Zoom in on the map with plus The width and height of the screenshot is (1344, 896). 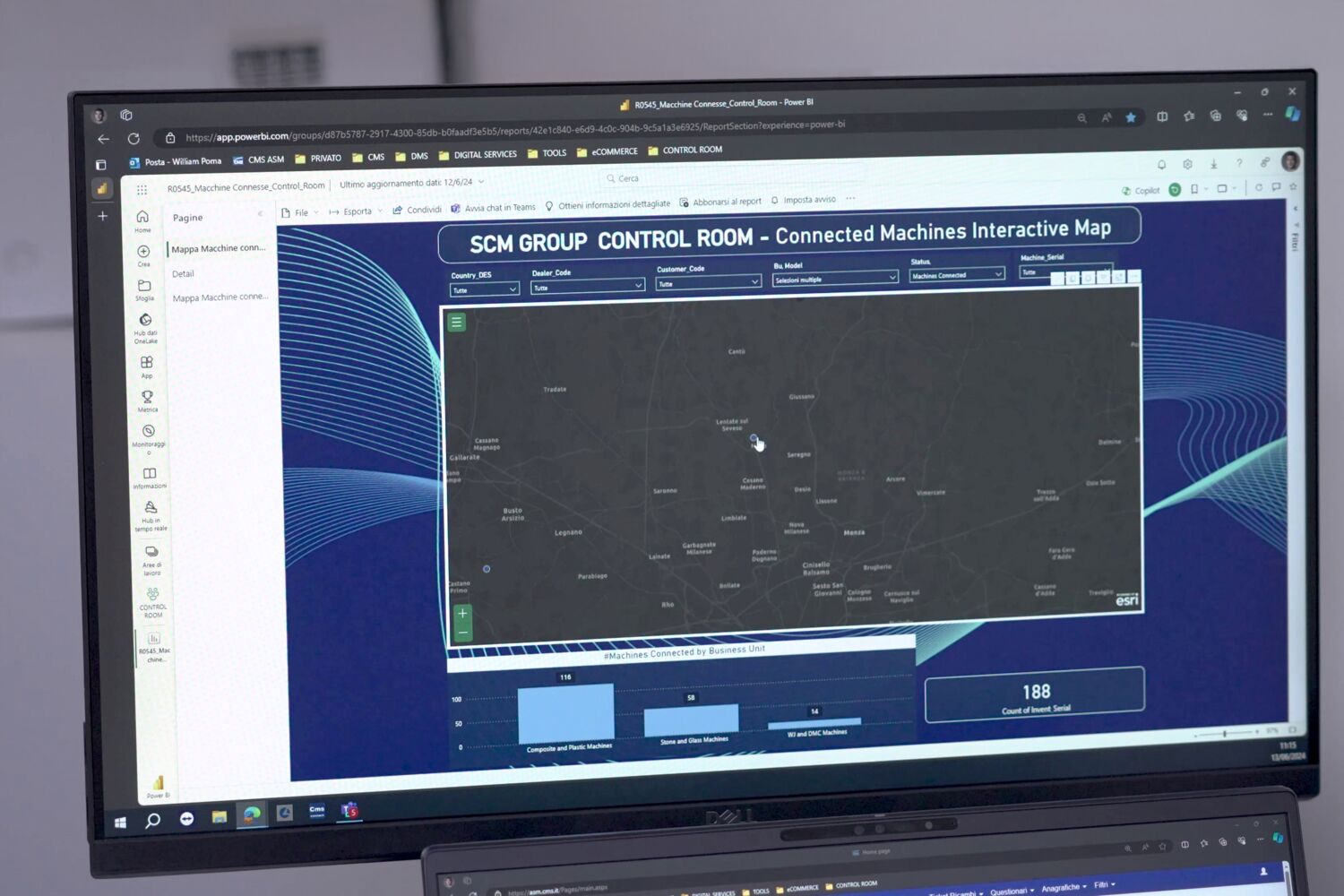click(462, 614)
